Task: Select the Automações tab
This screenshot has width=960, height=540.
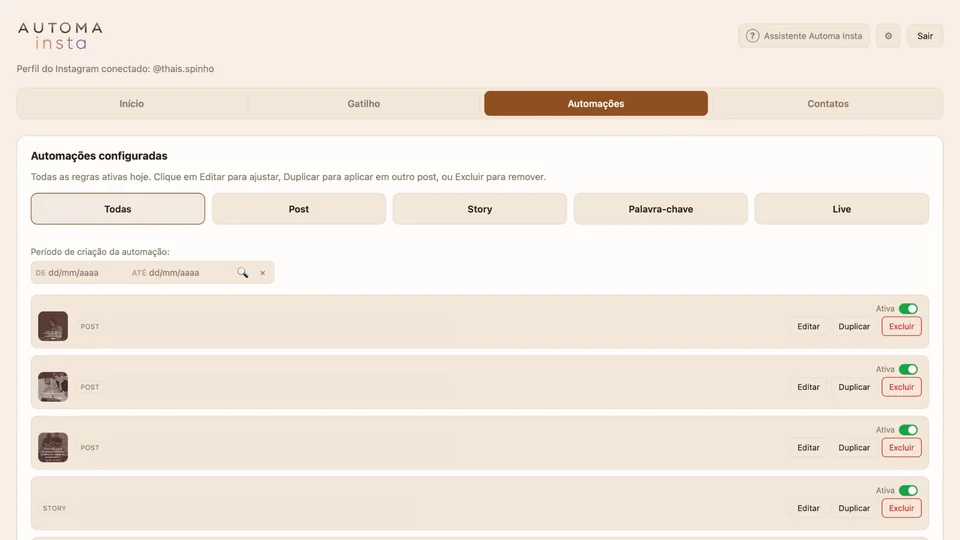Action: click(x=596, y=103)
